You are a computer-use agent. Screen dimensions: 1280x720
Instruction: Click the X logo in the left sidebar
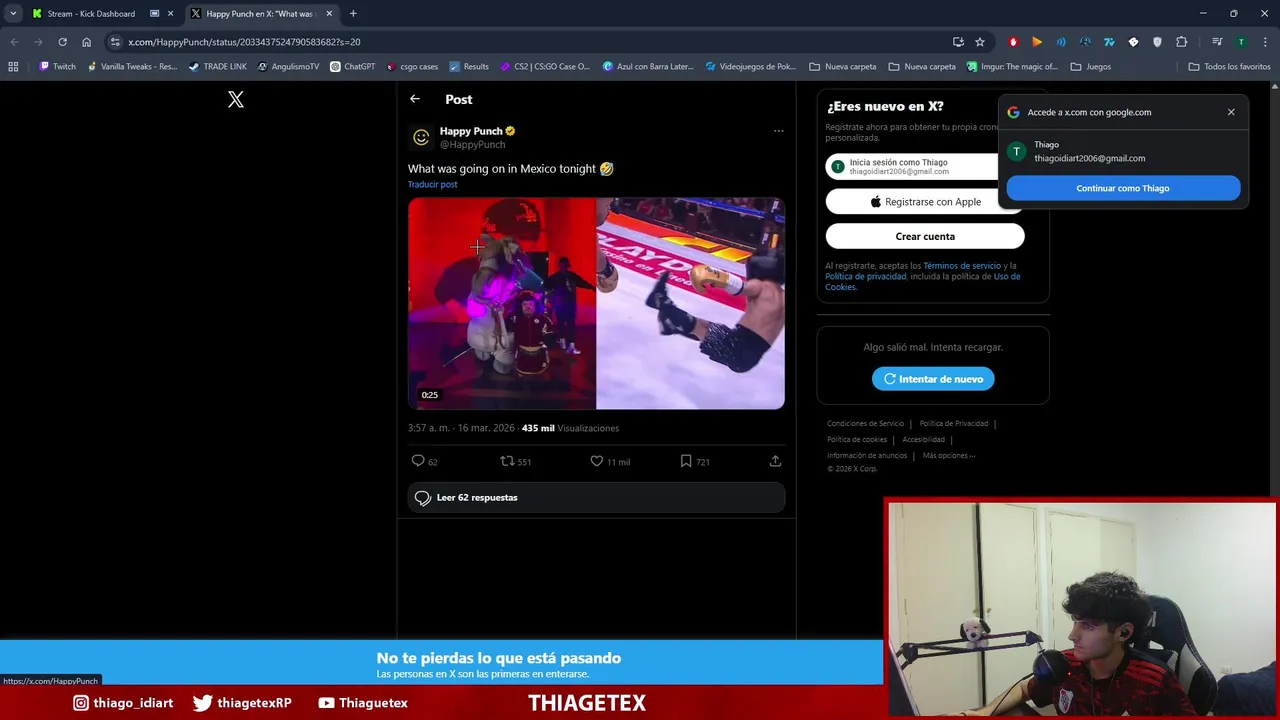point(236,99)
